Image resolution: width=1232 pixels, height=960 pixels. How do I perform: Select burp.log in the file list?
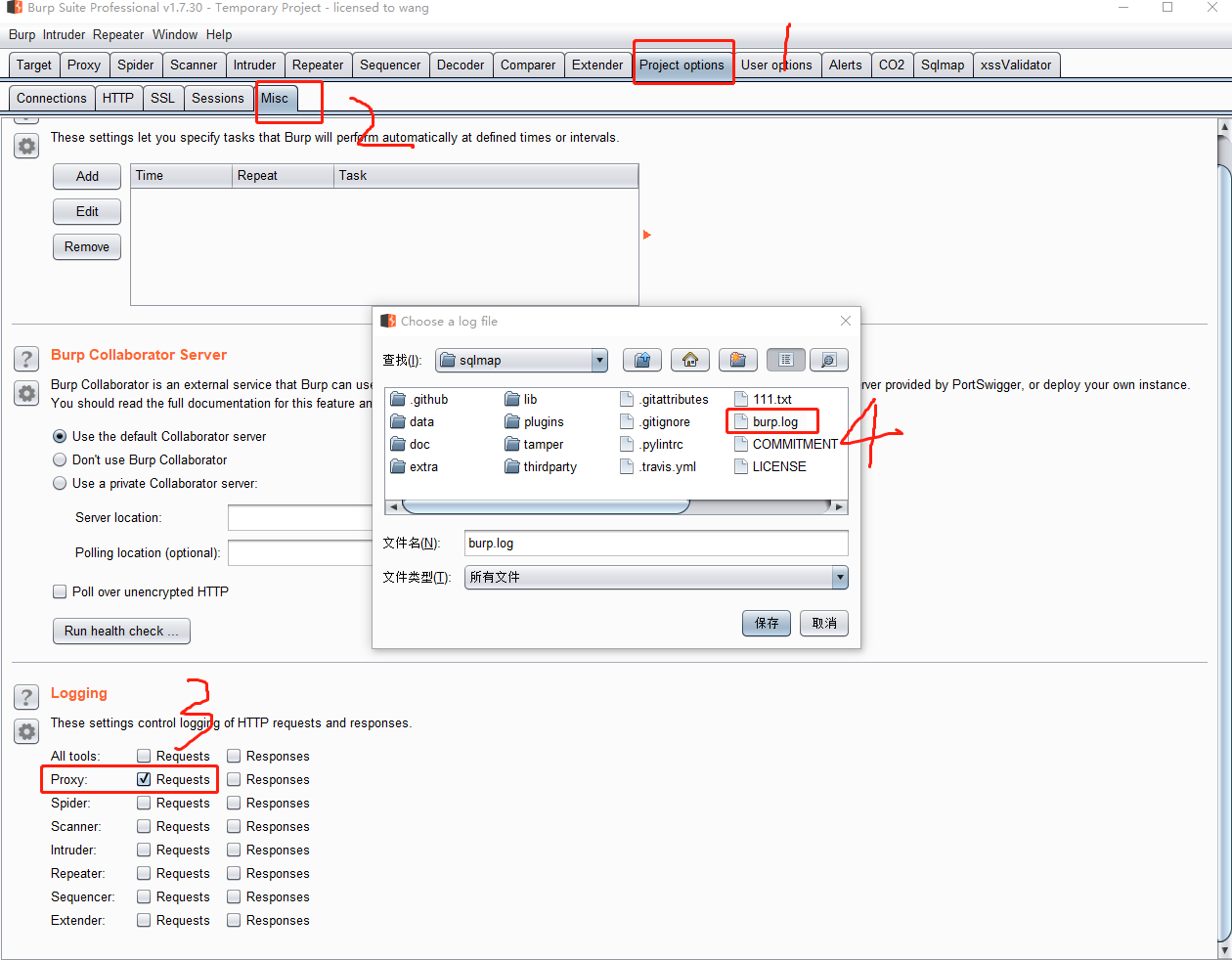tap(775, 421)
